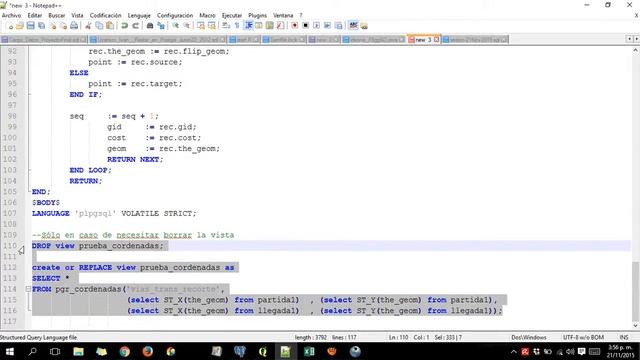Undo the last change with the green Undo arrow

124,26
